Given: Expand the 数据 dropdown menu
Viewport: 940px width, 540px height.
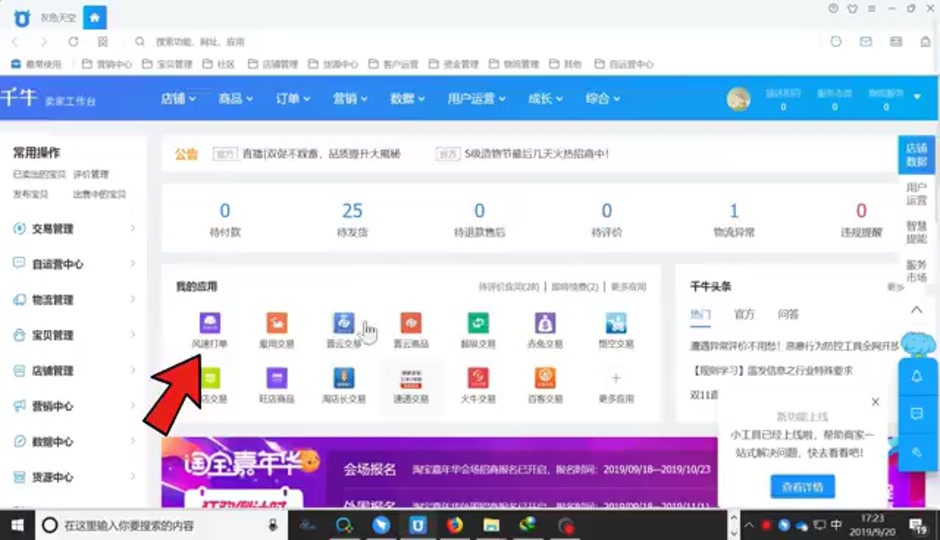Looking at the screenshot, I should coord(408,98).
